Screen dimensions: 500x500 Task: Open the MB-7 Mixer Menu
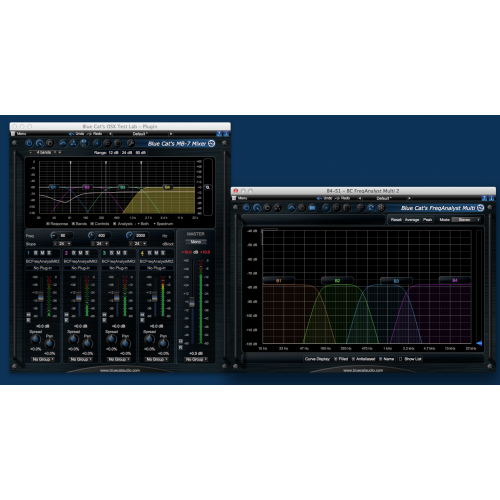pos(19,134)
